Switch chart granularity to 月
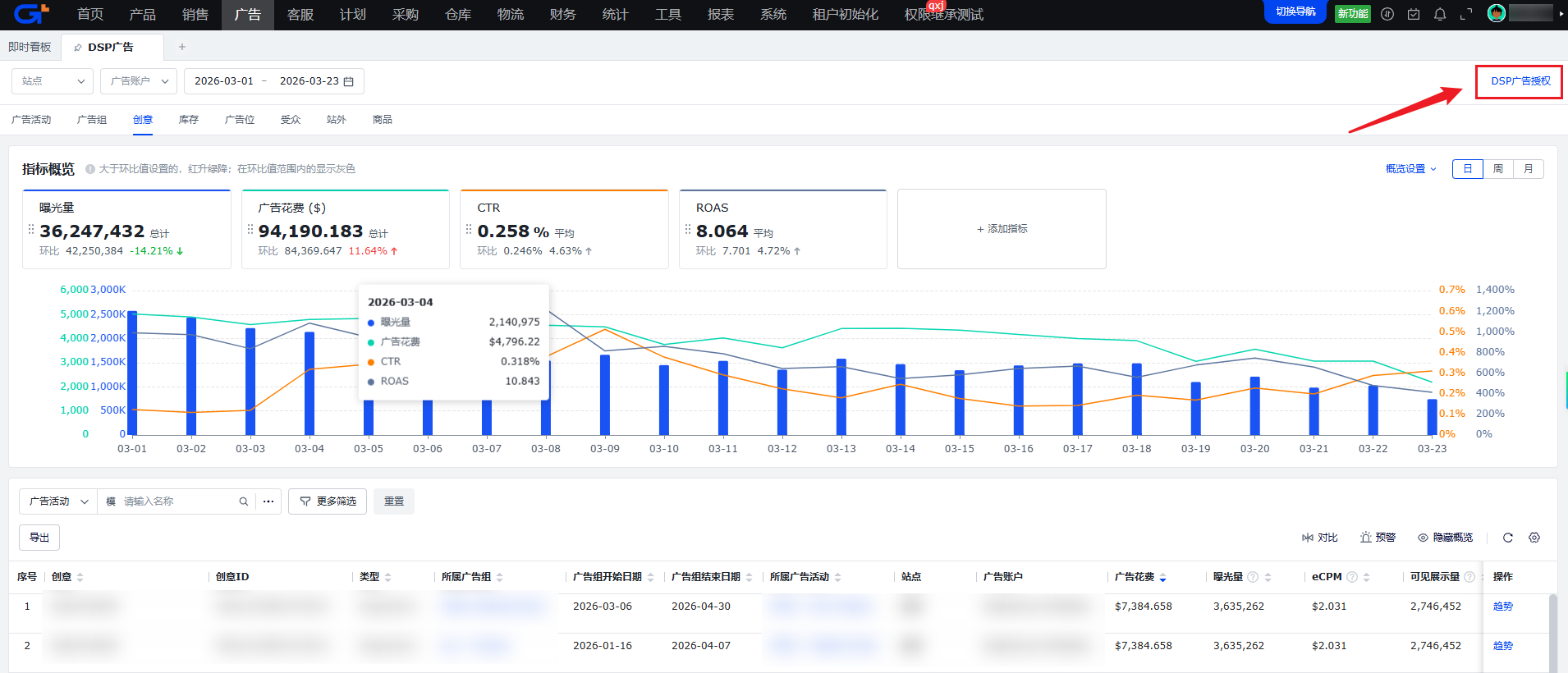 click(x=1528, y=169)
